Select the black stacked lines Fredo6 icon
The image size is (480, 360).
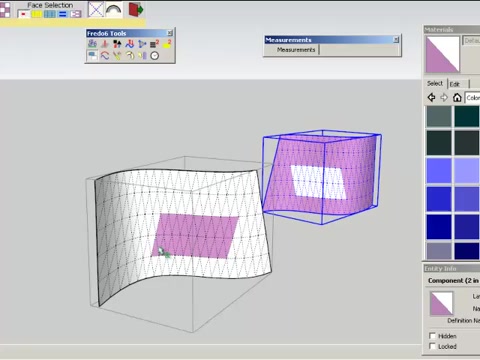click(x=154, y=44)
